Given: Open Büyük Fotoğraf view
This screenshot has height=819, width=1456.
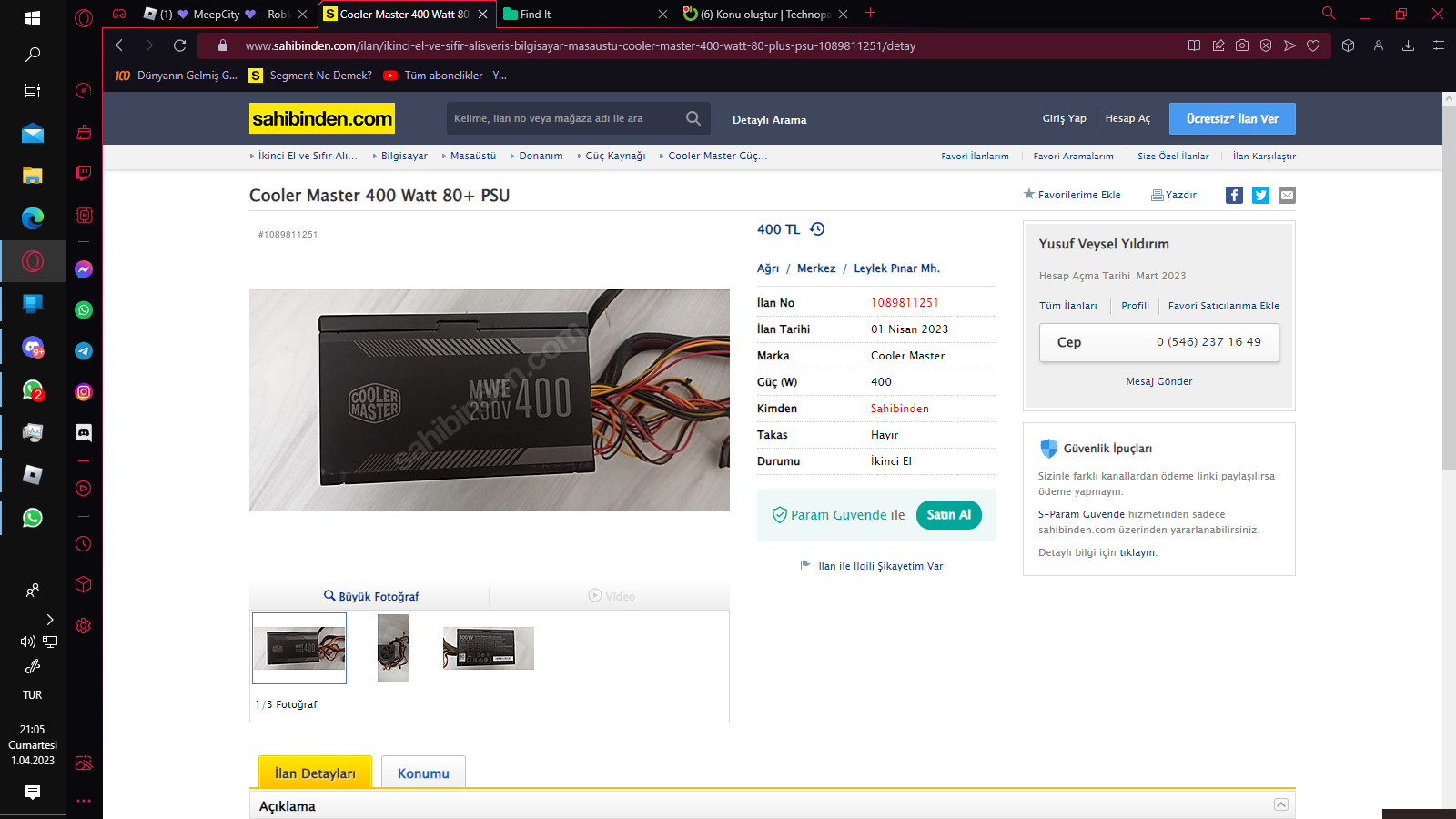Looking at the screenshot, I should (371, 596).
